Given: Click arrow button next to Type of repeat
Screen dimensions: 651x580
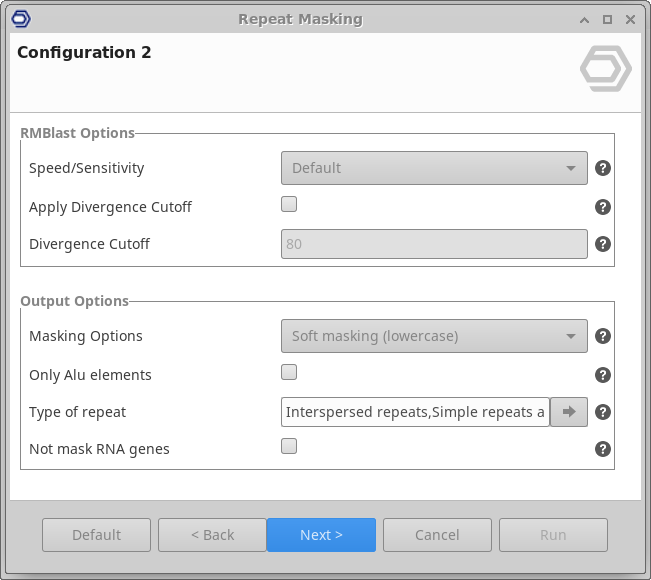Looking at the screenshot, I should [x=569, y=412].
